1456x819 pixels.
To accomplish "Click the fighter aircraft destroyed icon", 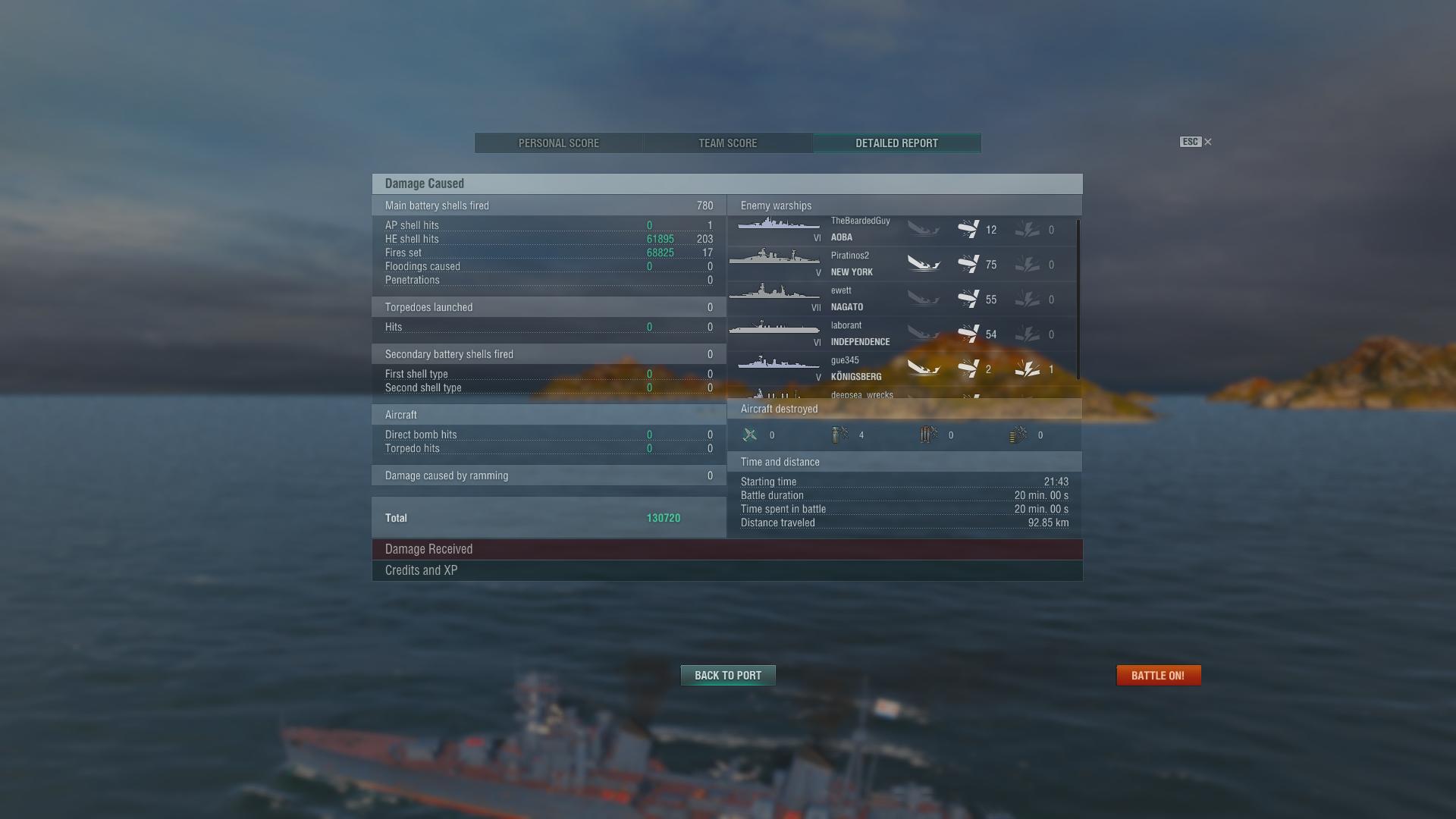I will [x=750, y=435].
